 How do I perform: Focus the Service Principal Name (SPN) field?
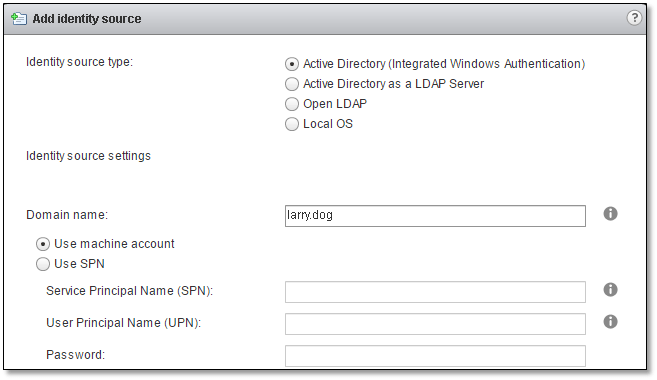tap(435, 292)
